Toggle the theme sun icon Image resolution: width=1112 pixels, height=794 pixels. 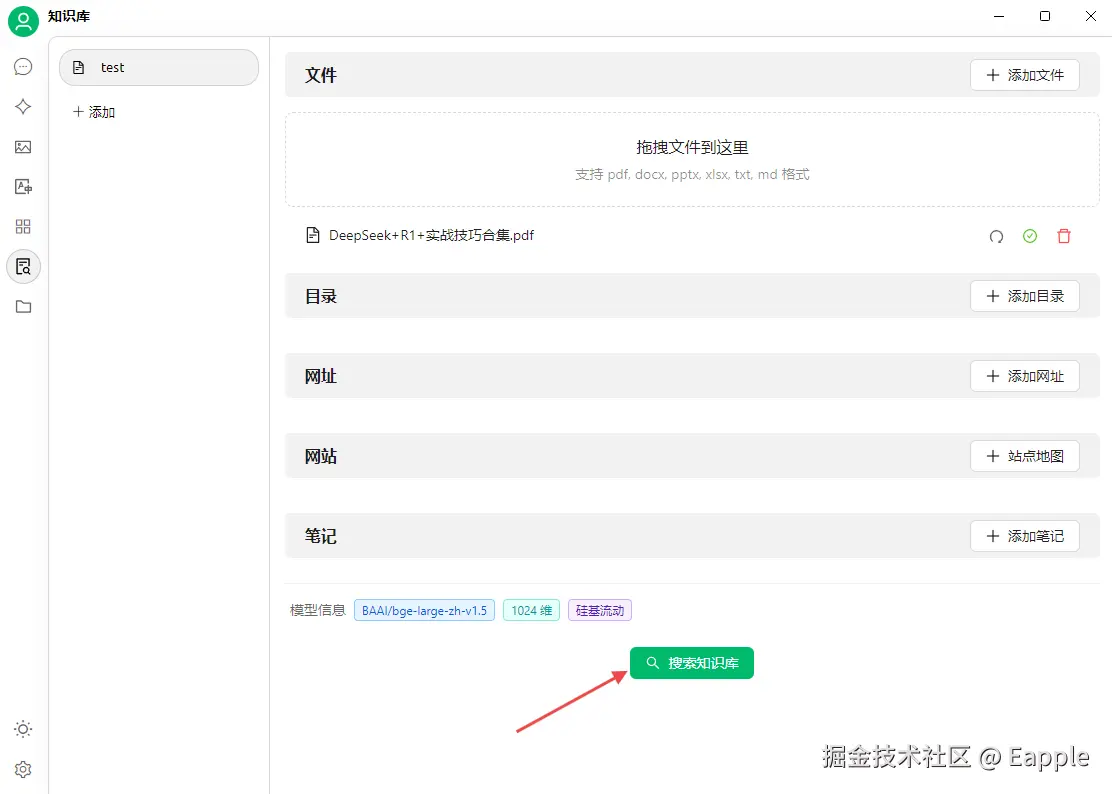(23, 729)
